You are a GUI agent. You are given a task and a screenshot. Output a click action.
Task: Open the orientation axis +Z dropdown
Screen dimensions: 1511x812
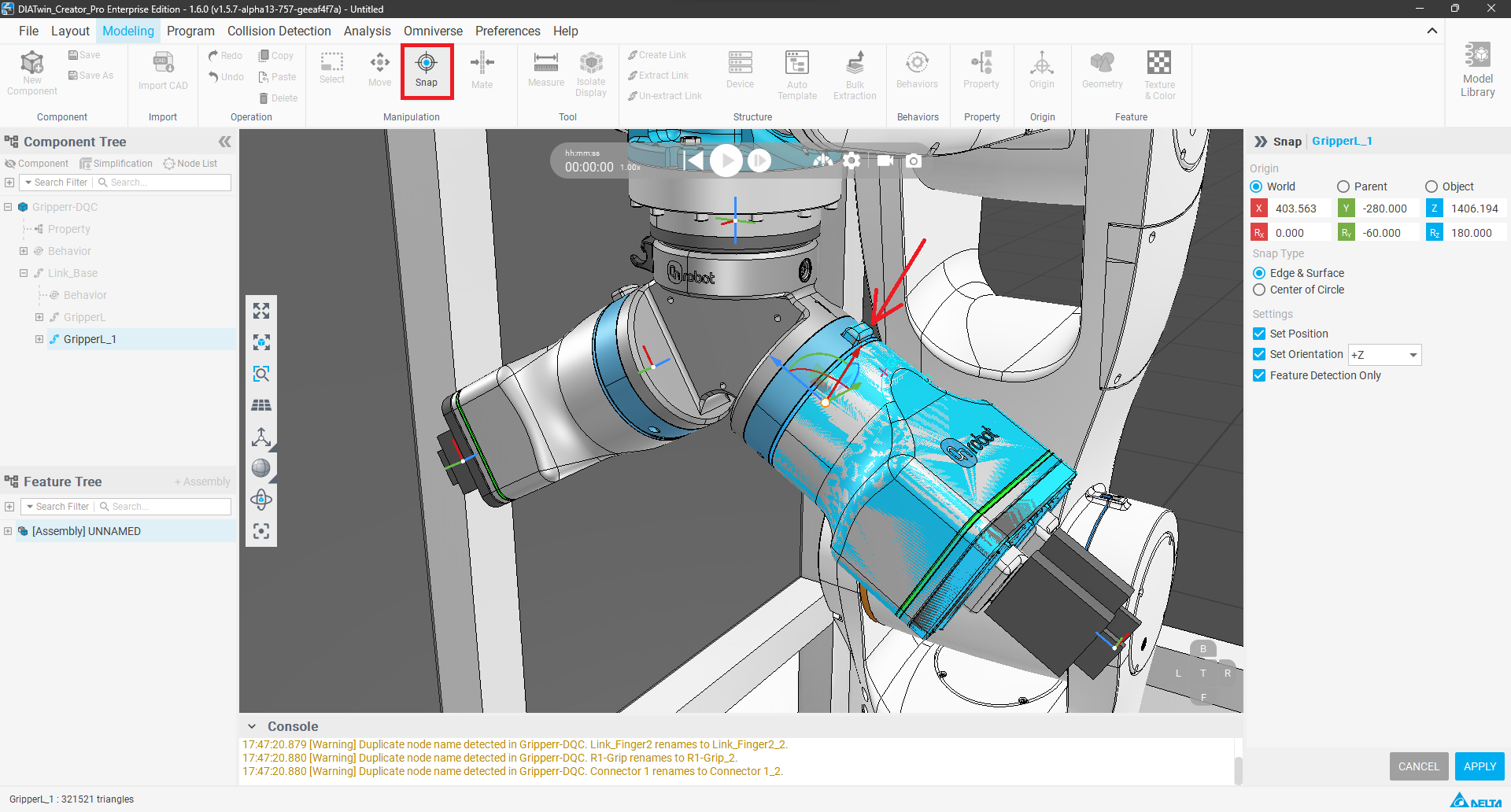[1385, 355]
